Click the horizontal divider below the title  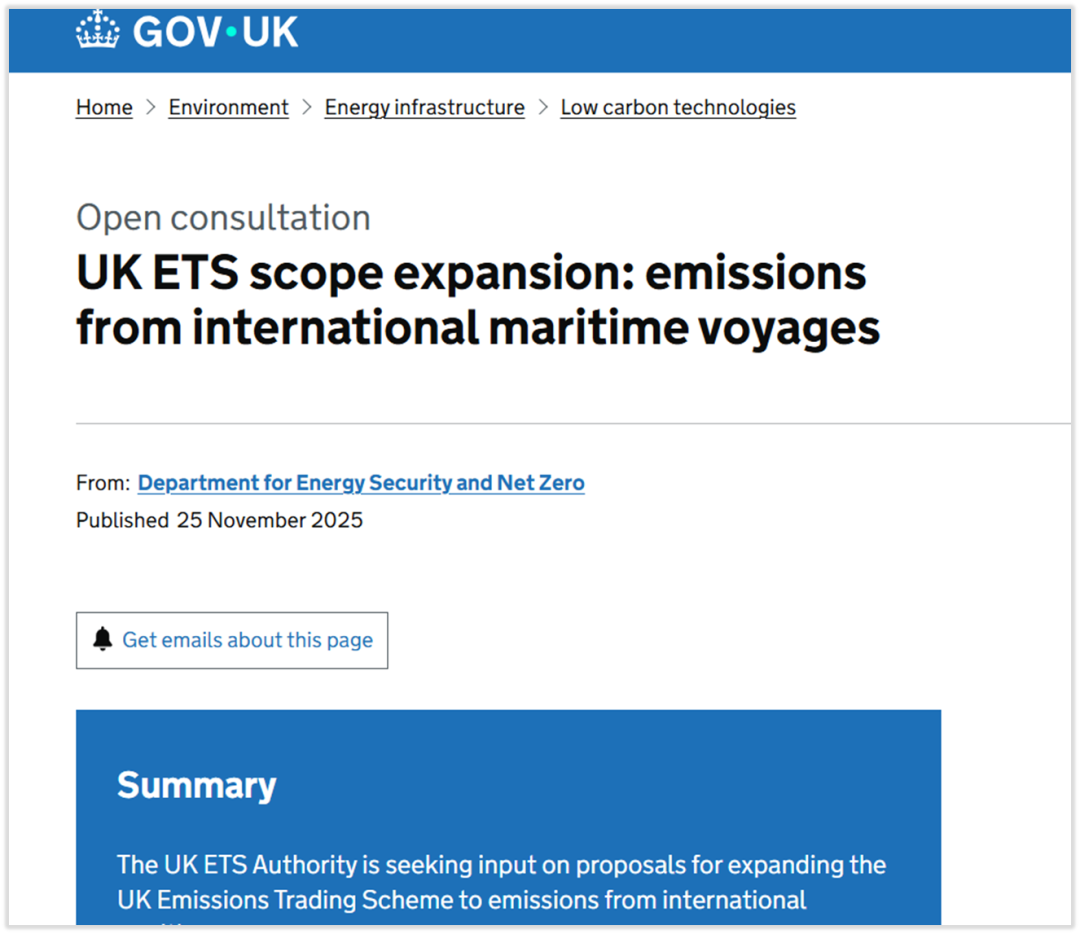[570, 424]
